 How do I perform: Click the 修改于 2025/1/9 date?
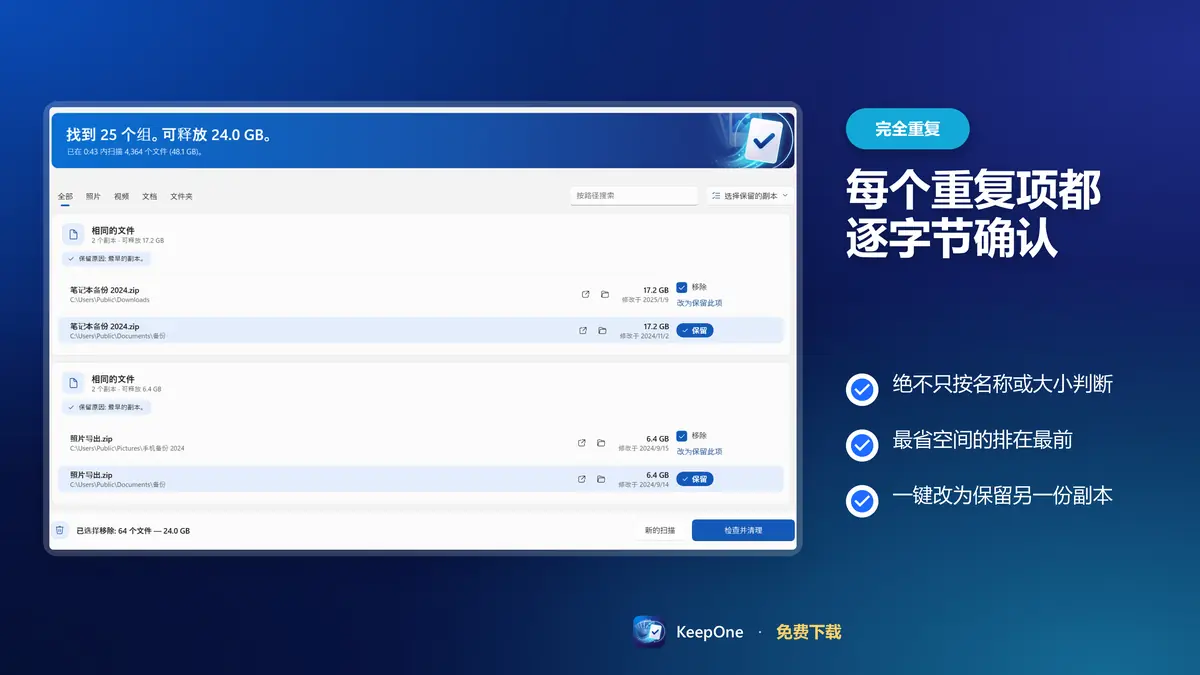pyautogui.click(x=645, y=299)
